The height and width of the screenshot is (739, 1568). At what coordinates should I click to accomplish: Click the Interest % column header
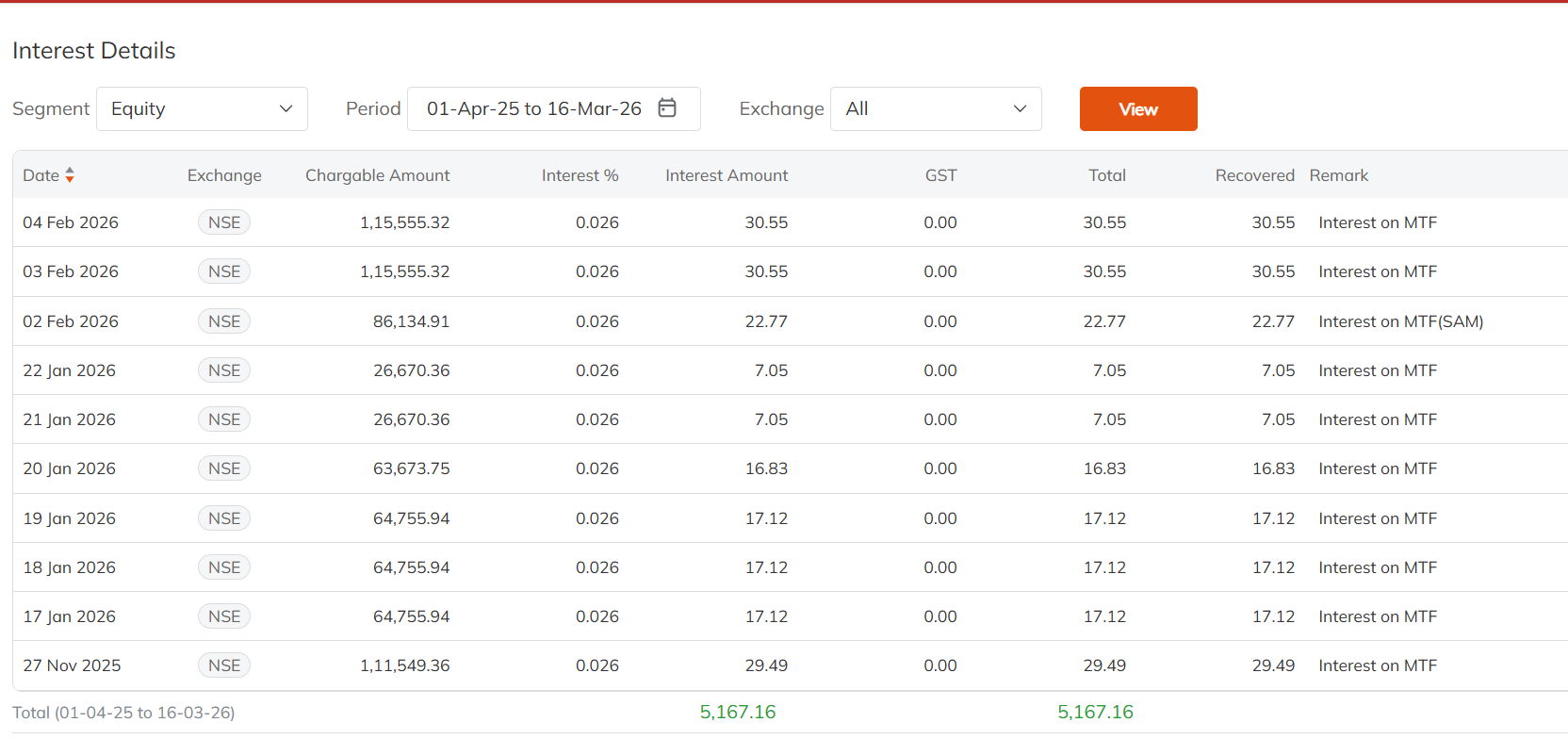click(580, 175)
